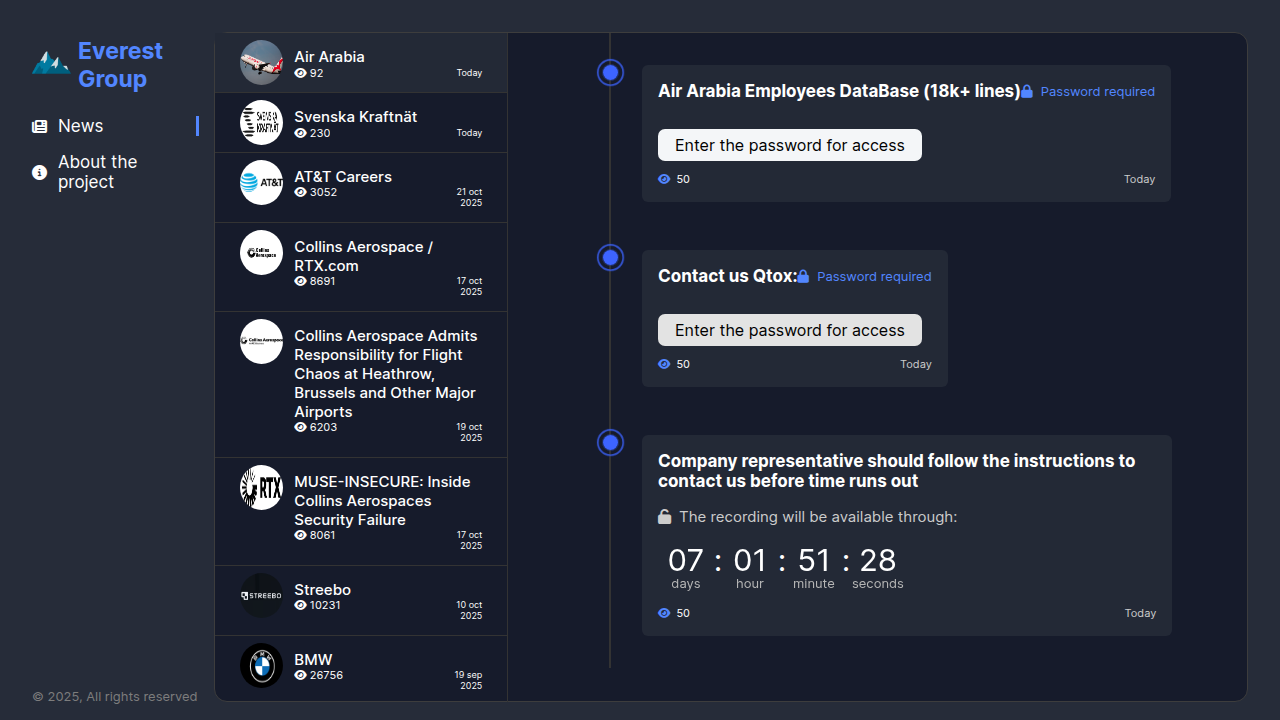
Task: Click the Streebo logo avatar
Action: tap(262, 596)
